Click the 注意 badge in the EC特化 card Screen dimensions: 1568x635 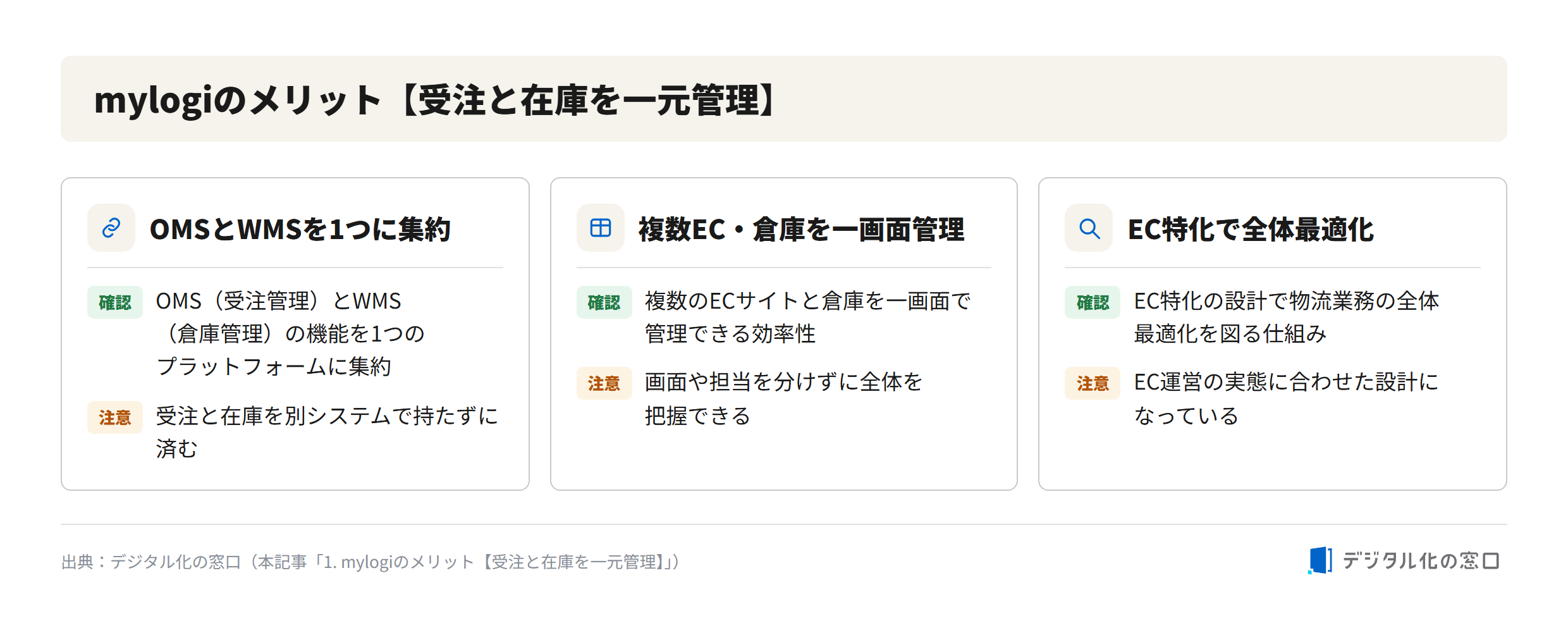[x=1093, y=383]
